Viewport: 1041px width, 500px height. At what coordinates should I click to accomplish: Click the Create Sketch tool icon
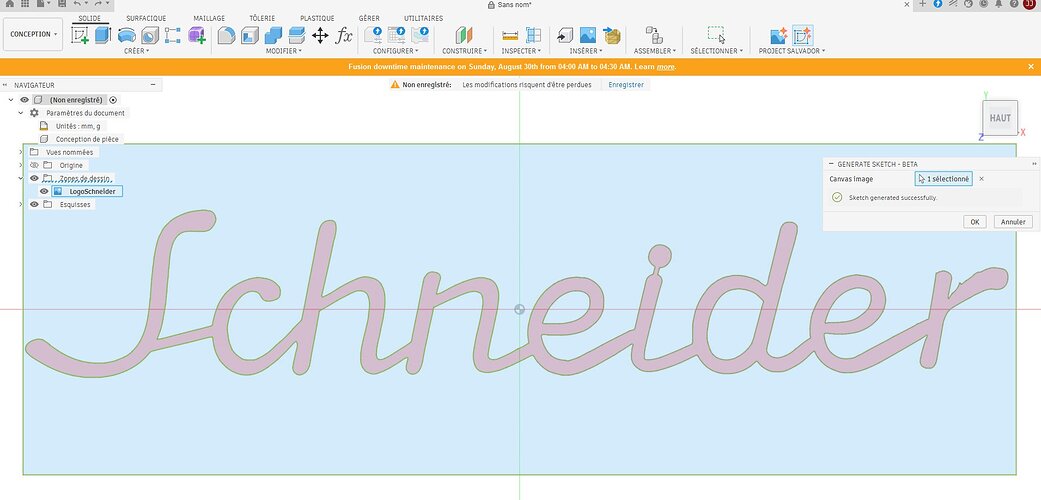[80, 35]
